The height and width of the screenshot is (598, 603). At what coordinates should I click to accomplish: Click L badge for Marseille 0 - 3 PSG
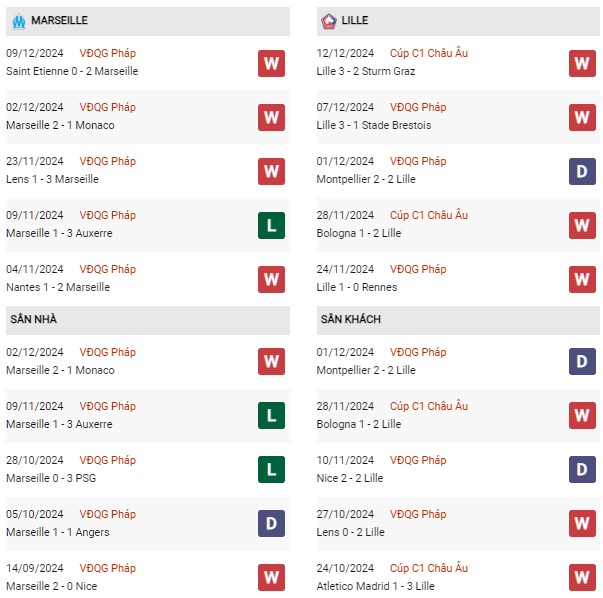(x=272, y=469)
